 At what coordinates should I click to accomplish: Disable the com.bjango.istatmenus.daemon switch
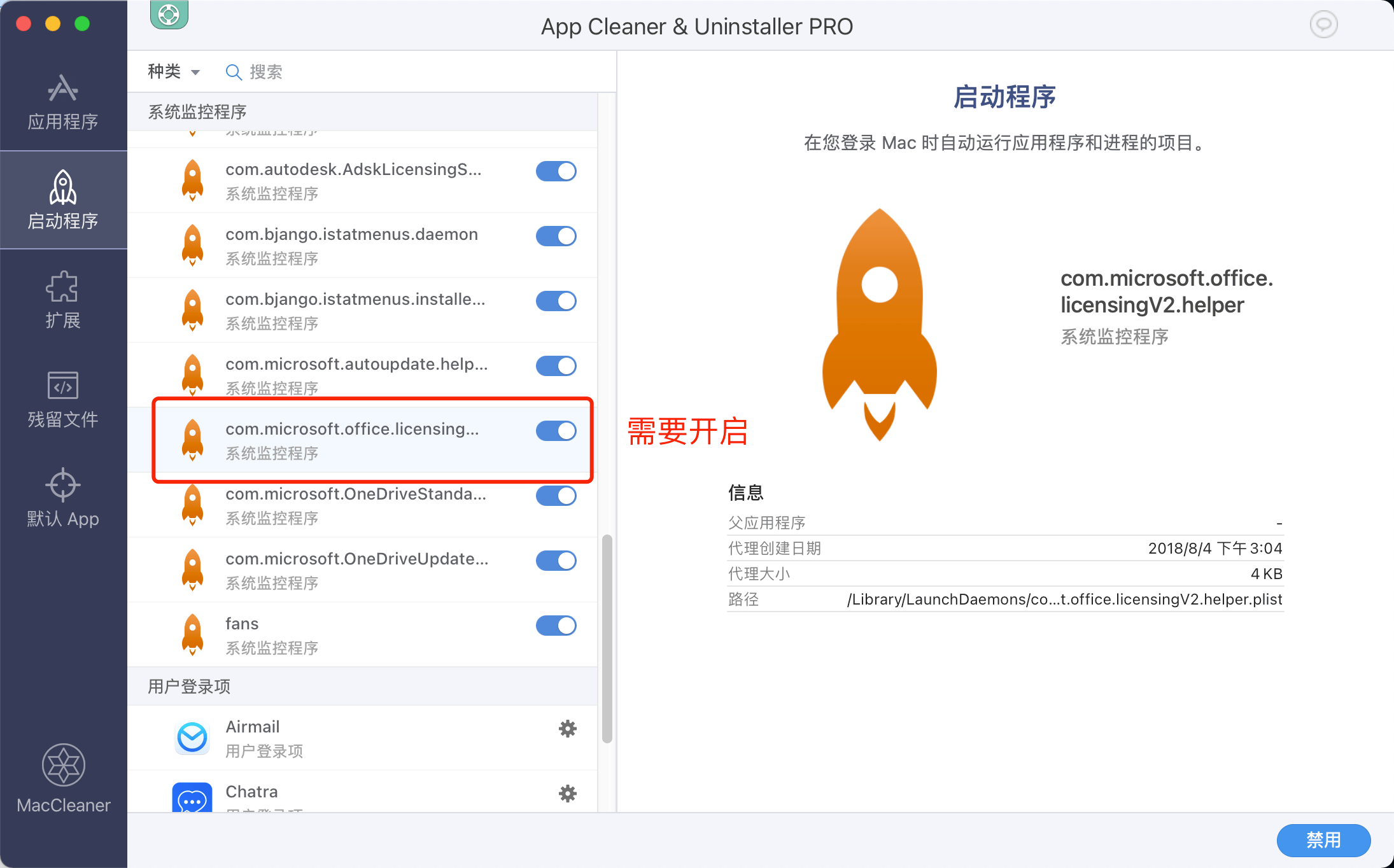coord(556,236)
